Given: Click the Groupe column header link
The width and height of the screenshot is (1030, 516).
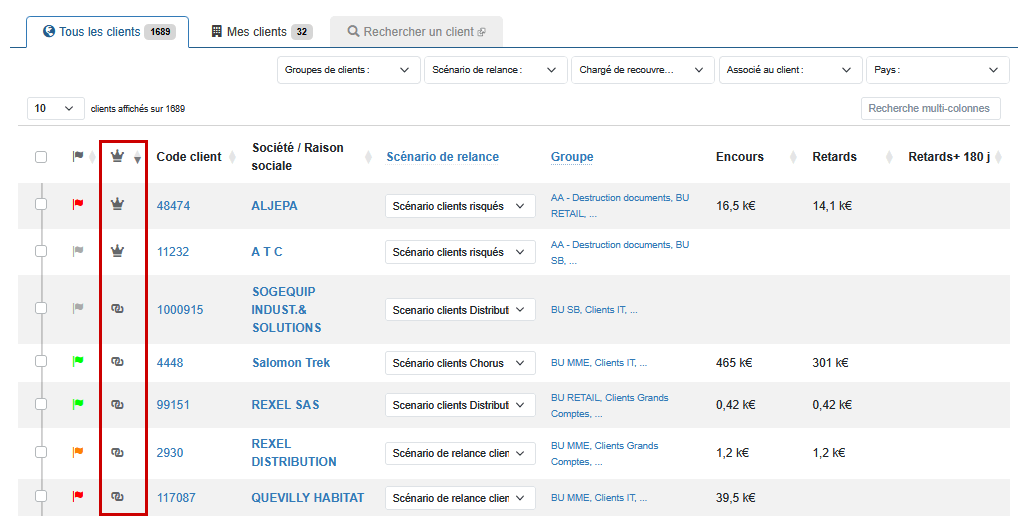Looking at the screenshot, I should (x=572, y=157).
